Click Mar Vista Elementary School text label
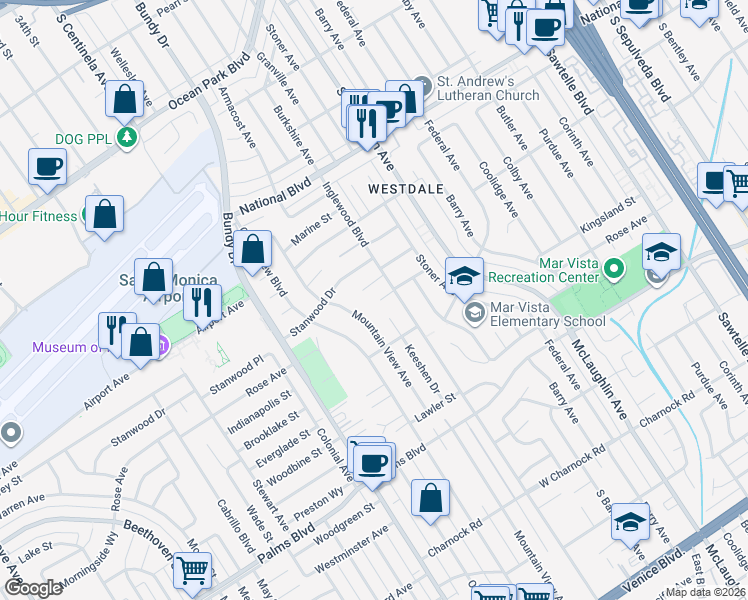The width and height of the screenshot is (748, 600). click(x=548, y=314)
